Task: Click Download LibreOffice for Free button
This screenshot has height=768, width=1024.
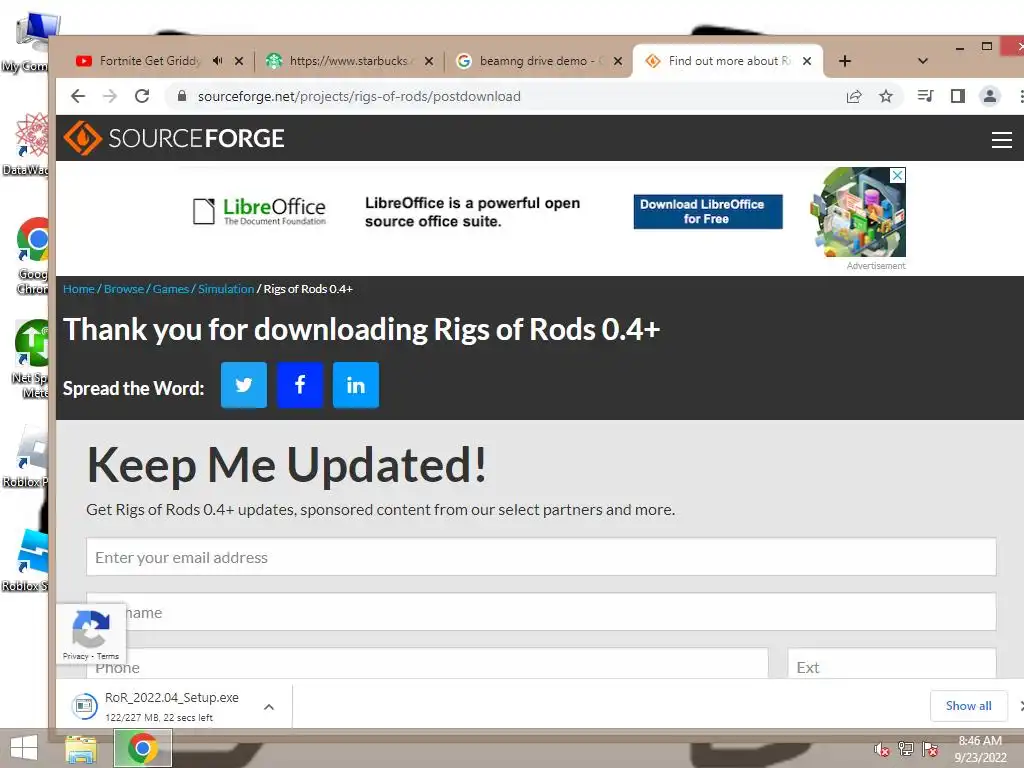Action: coord(708,212)
